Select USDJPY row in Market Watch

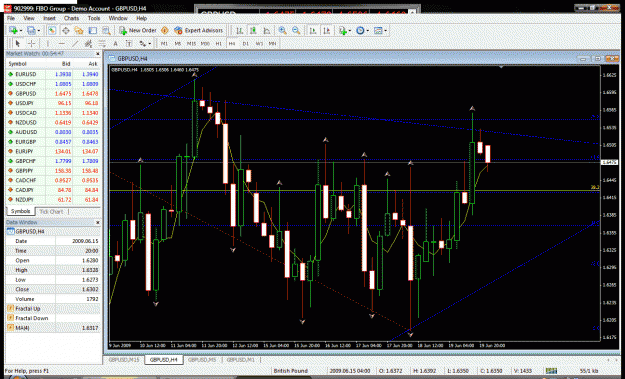coord(53,103)
